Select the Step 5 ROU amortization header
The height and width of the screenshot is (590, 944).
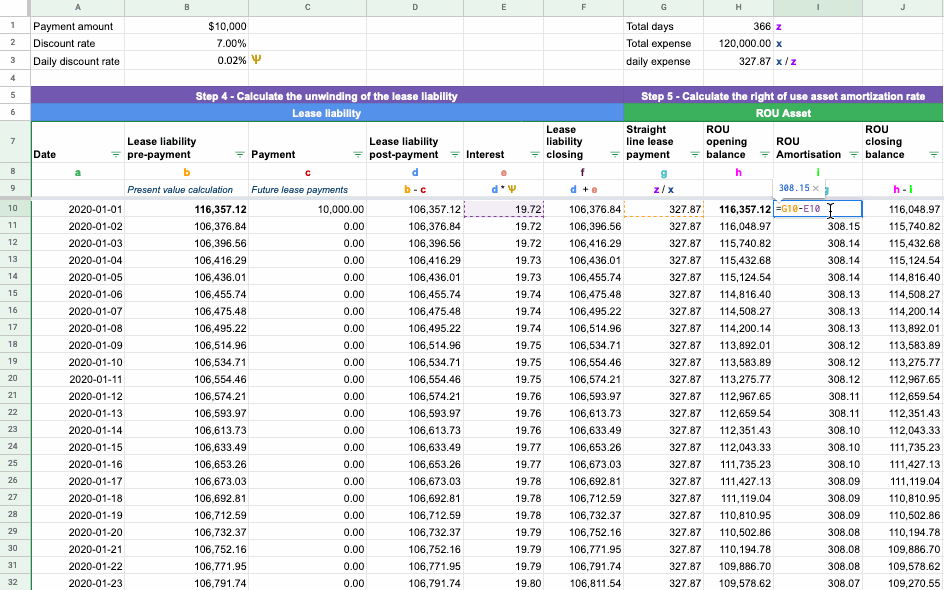point(783,96)
